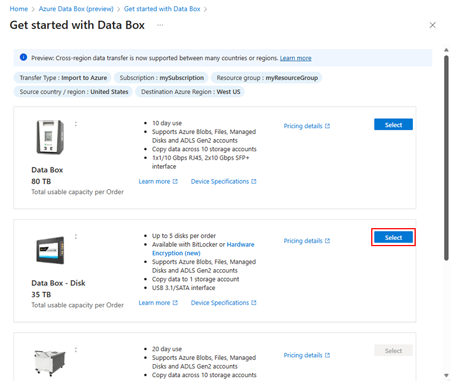Image resolution: width=450 pixels, height=381 pixels.
Task: Click the Data Box - Disk title text
Action: [58, 283]
